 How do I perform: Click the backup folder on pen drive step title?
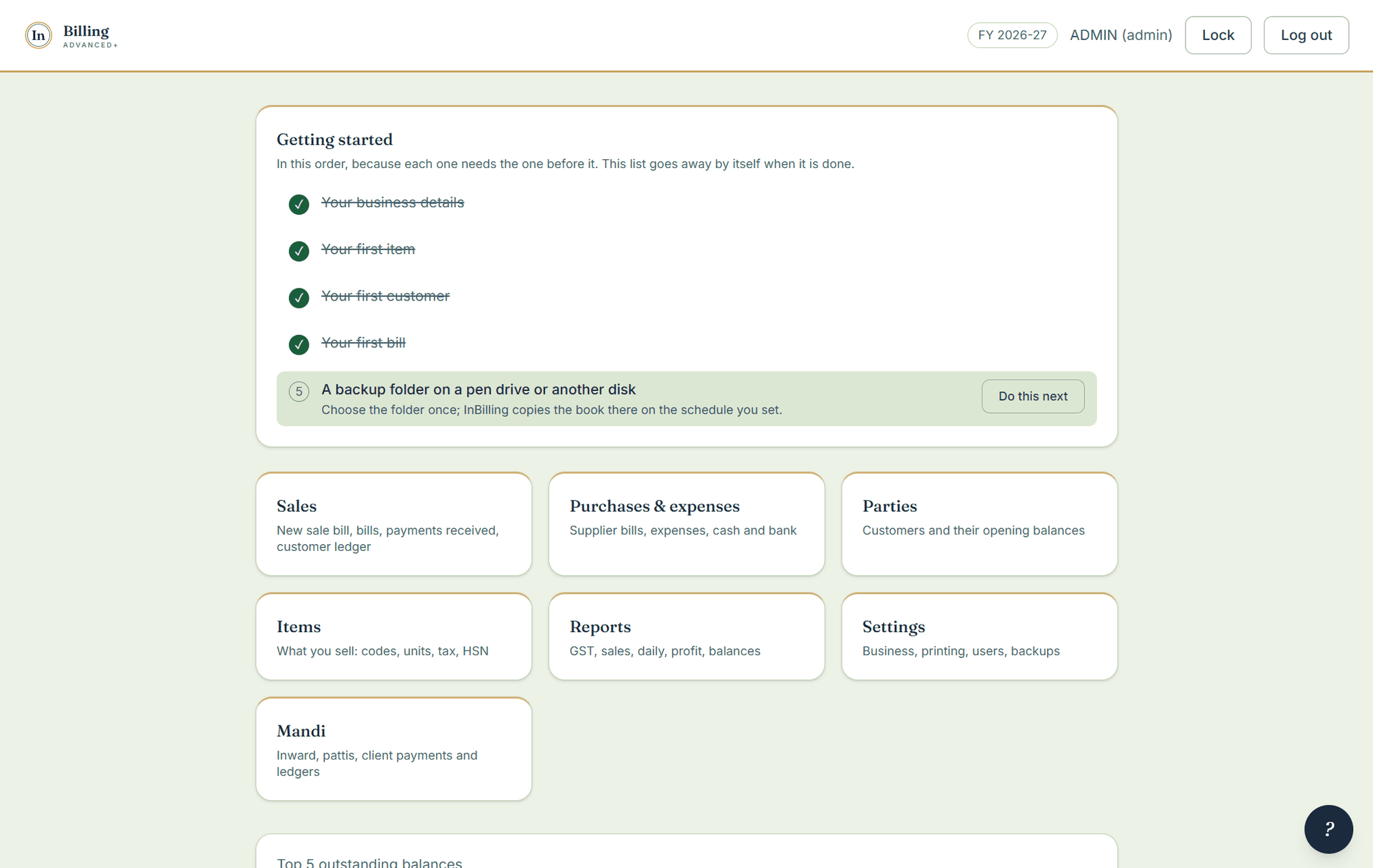(x=478, y=389)
